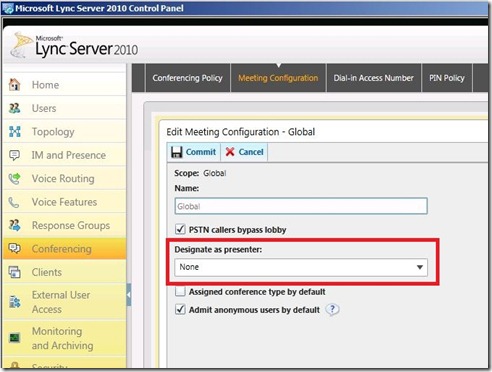This screenshot has height=372, width=492.
Task: Click the Commit button label
Action: click(201, 152)
